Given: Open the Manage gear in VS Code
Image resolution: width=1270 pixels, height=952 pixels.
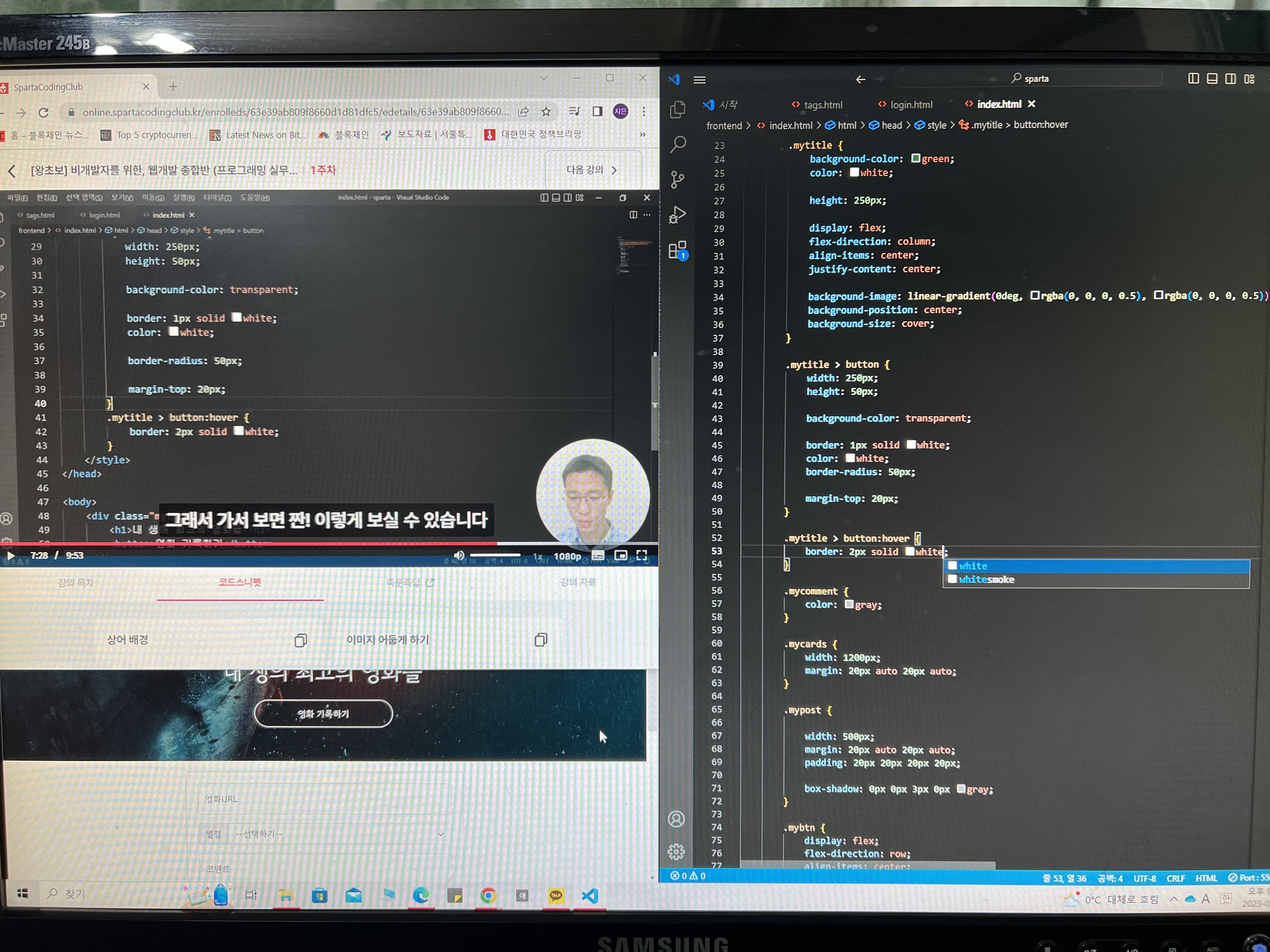Looking at the screenshot, I should [x=676, y=852].
